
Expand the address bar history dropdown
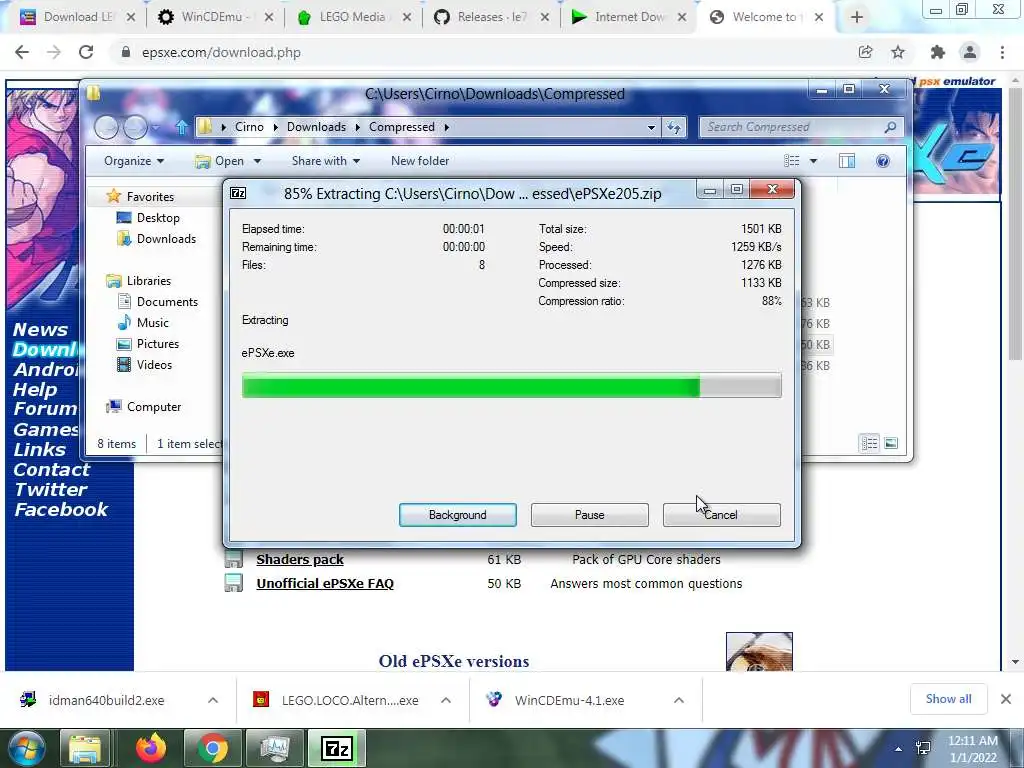[650, 127]
